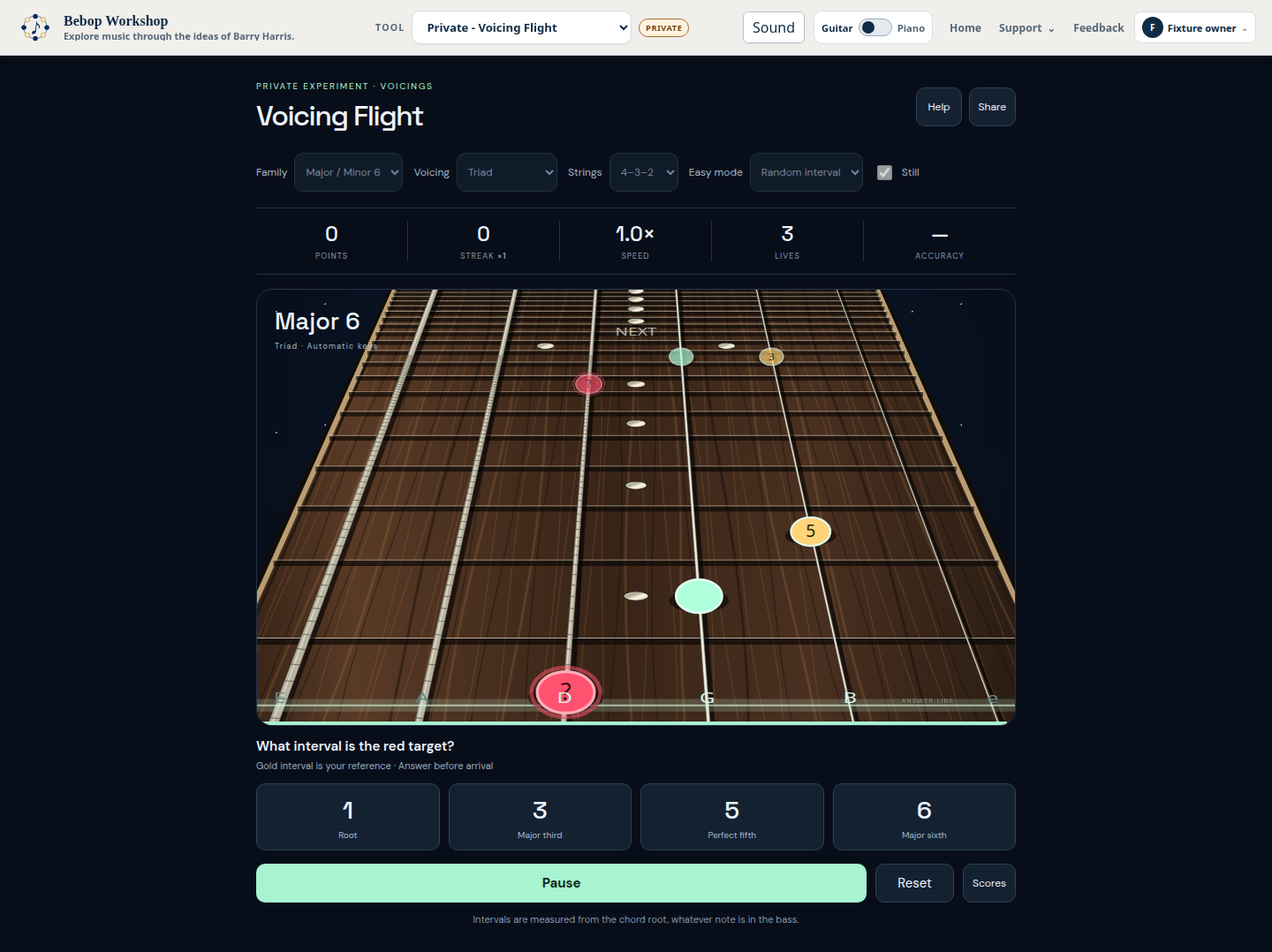Click the PRIVATE badge
The width and height of the screenshot is (1272, 952).
pos(663,28)
